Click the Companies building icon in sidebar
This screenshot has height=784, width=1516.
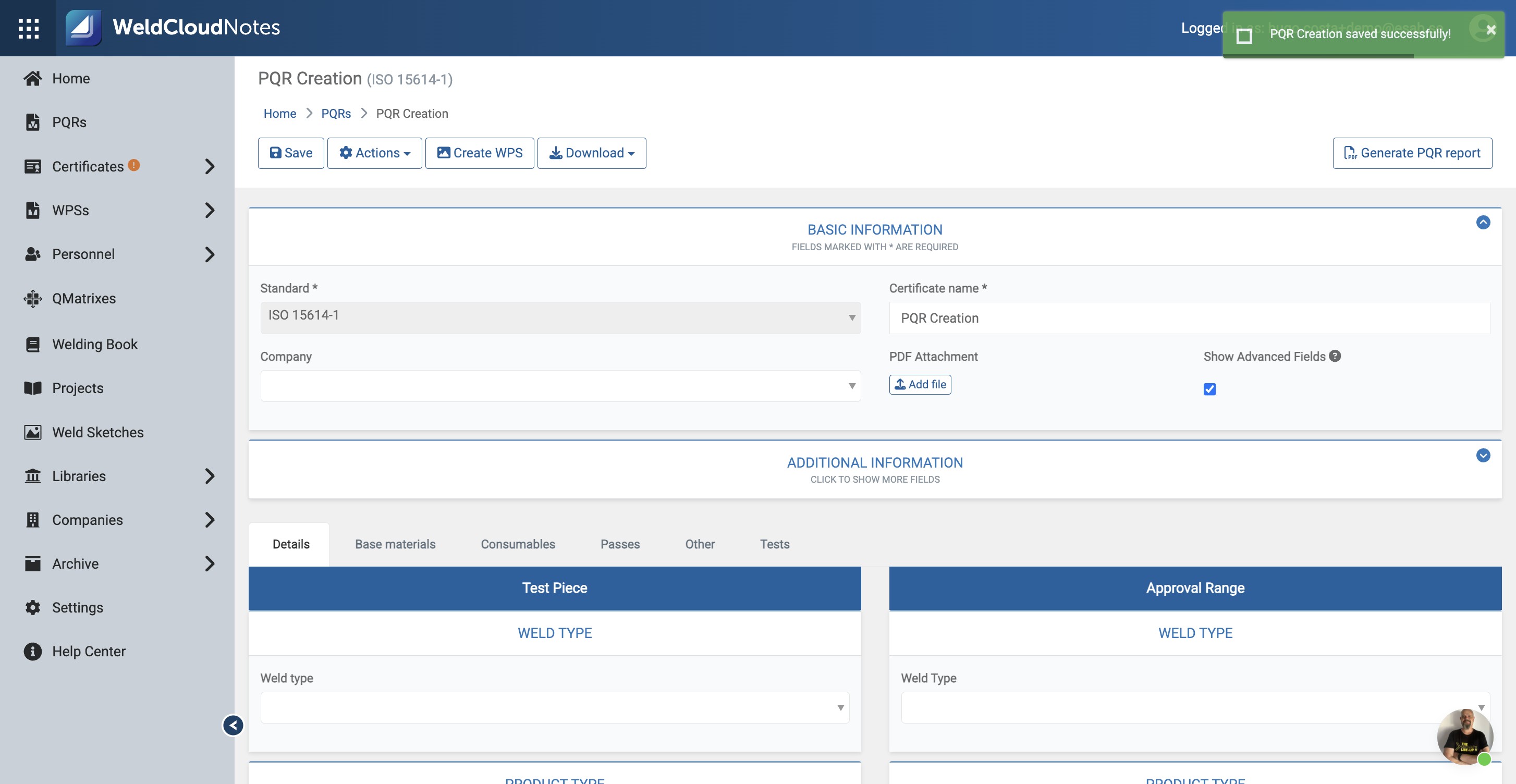click(32, 520)
